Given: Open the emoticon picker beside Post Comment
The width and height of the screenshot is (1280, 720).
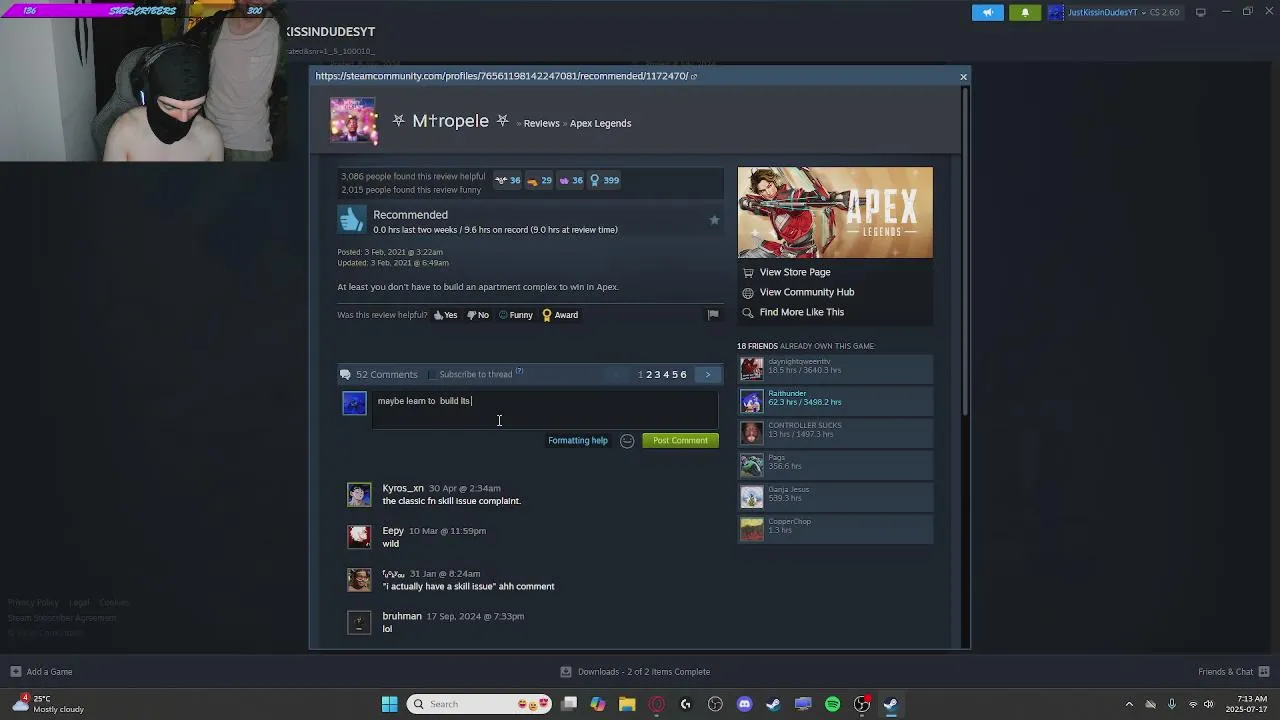Looking at the screenshot, I should 627,441.
